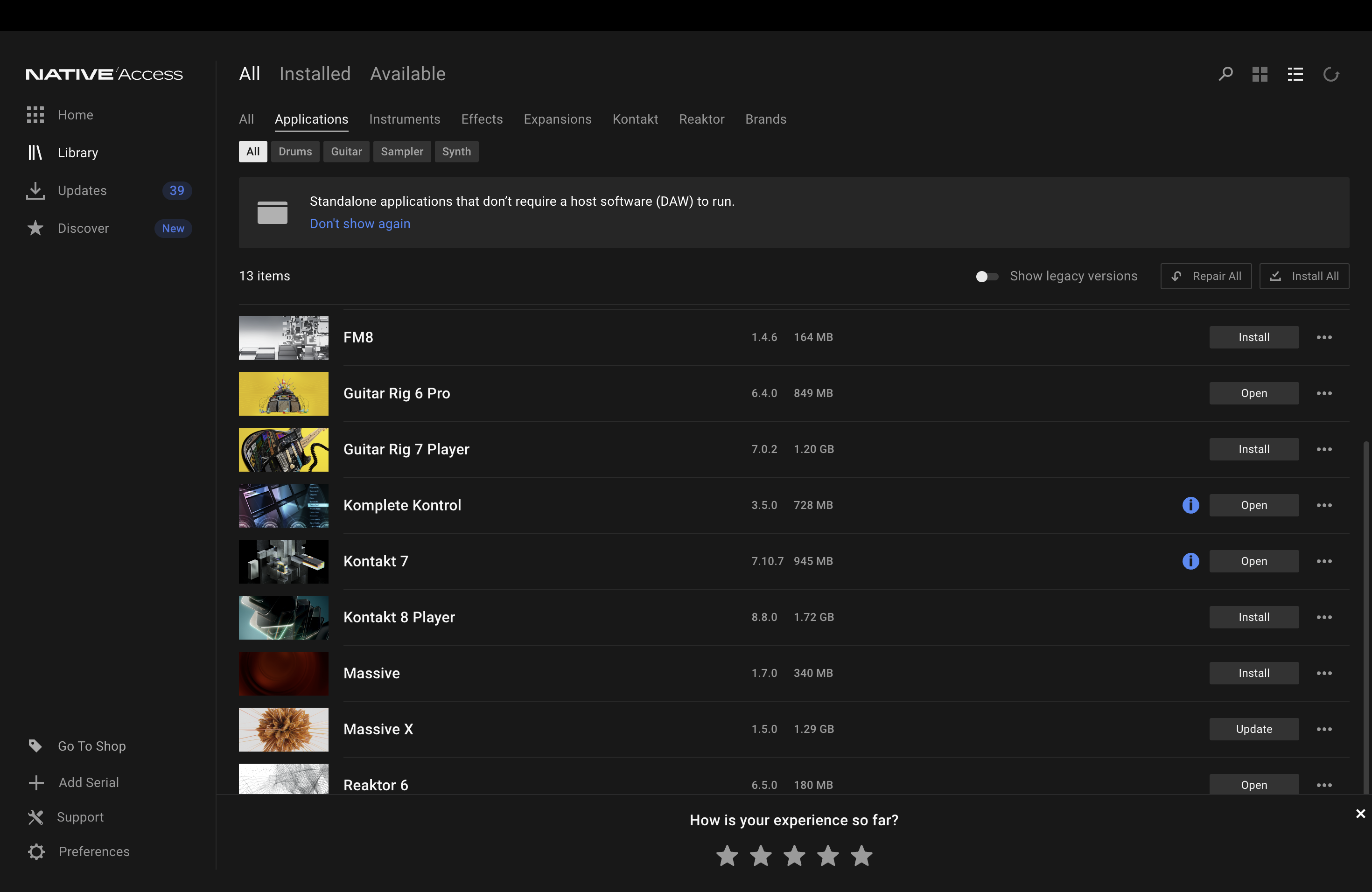
Task: Click the Kontakt 7 info icon
Action: tap(1190, 561)
